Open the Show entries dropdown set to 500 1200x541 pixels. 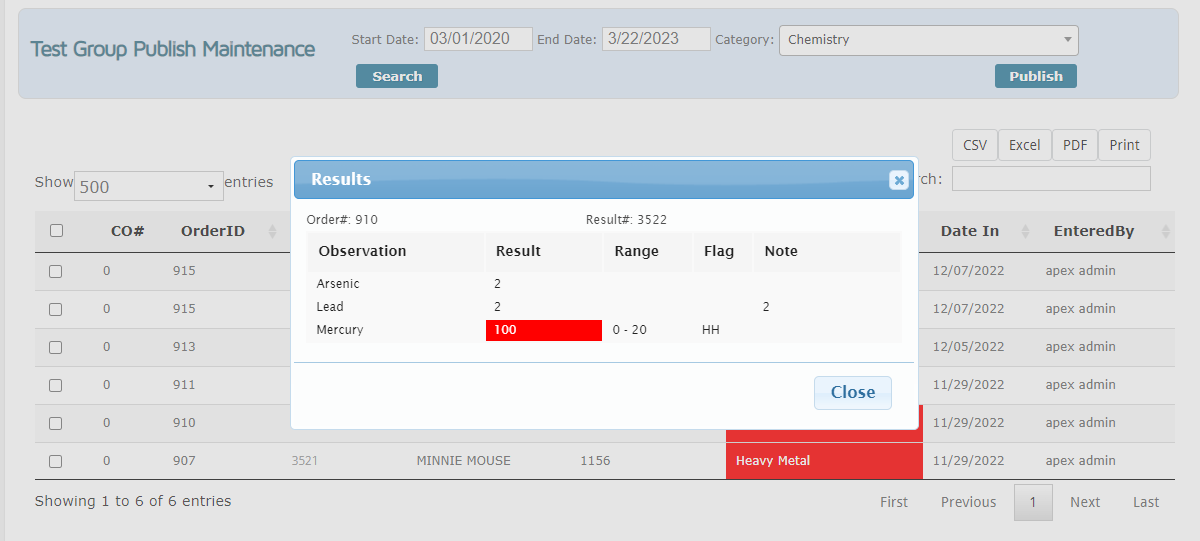(149, 186)
